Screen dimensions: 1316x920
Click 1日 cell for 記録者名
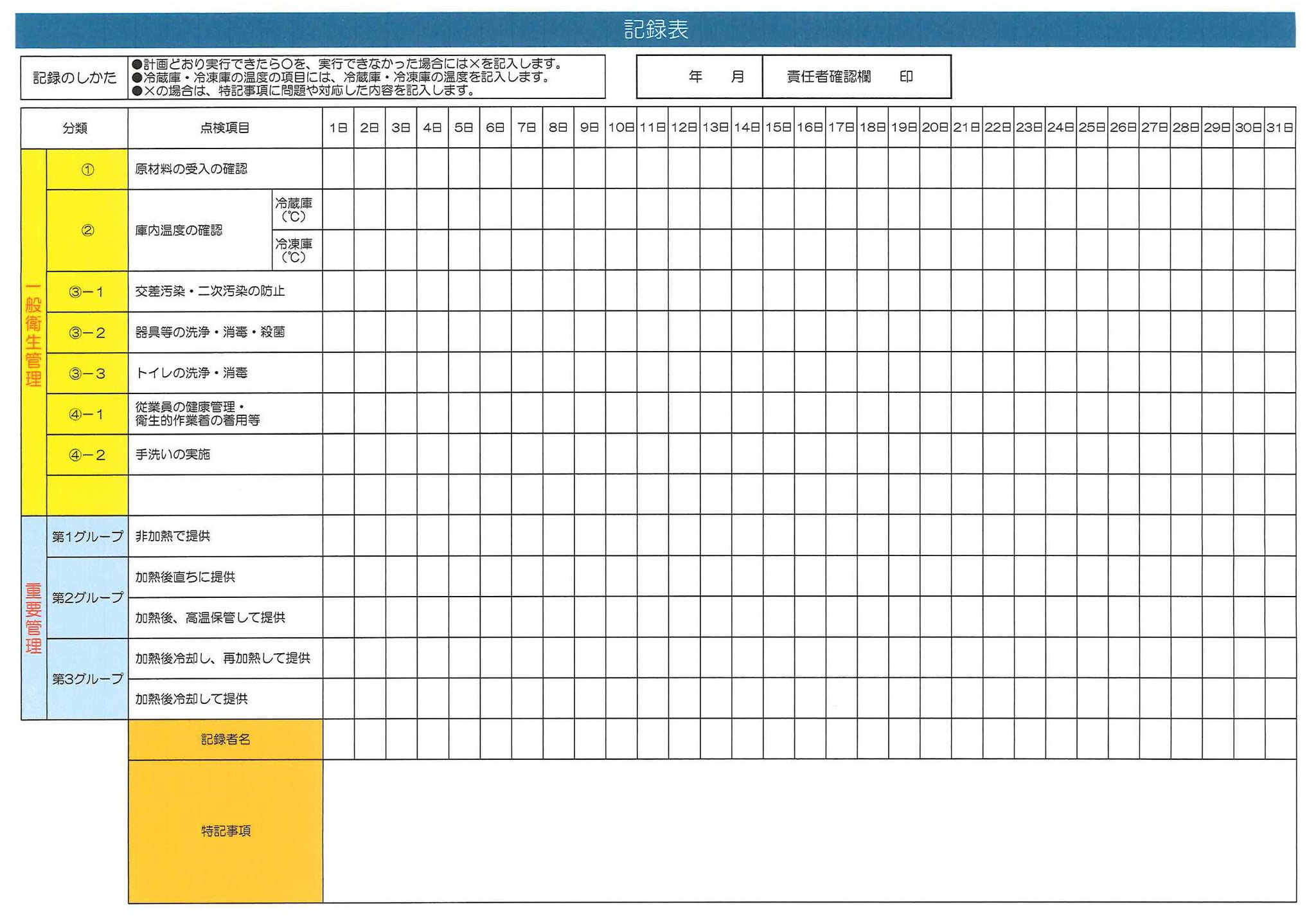pyautogui.click(x=338, y=739)
